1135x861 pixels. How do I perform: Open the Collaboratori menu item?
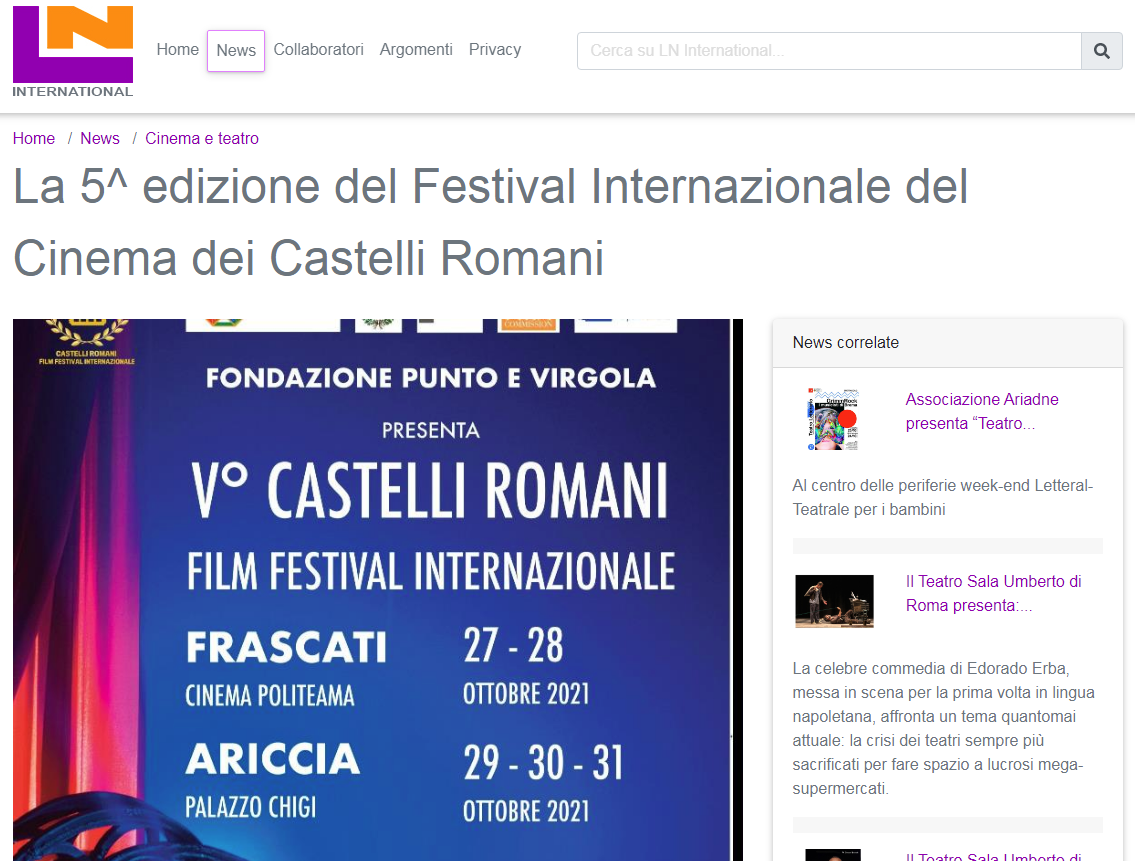(x=318, y=50)
